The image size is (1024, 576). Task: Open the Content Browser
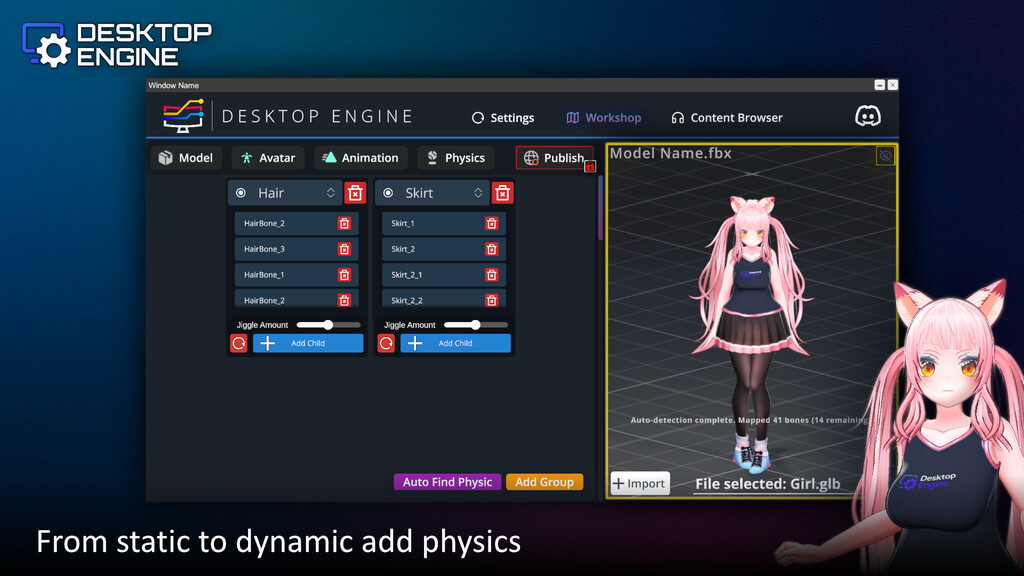727,118
